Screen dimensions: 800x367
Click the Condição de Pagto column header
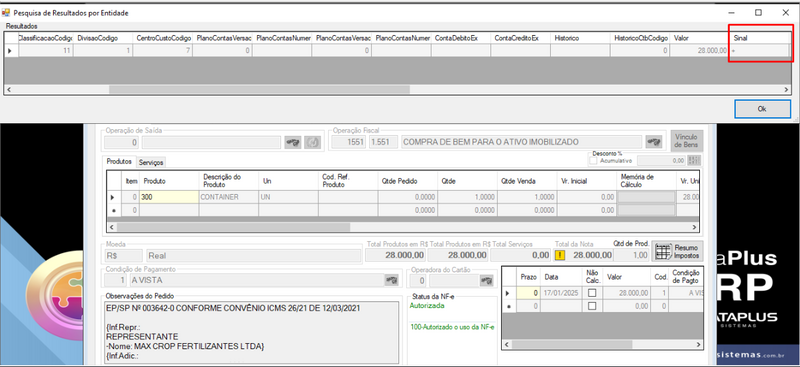685,277
